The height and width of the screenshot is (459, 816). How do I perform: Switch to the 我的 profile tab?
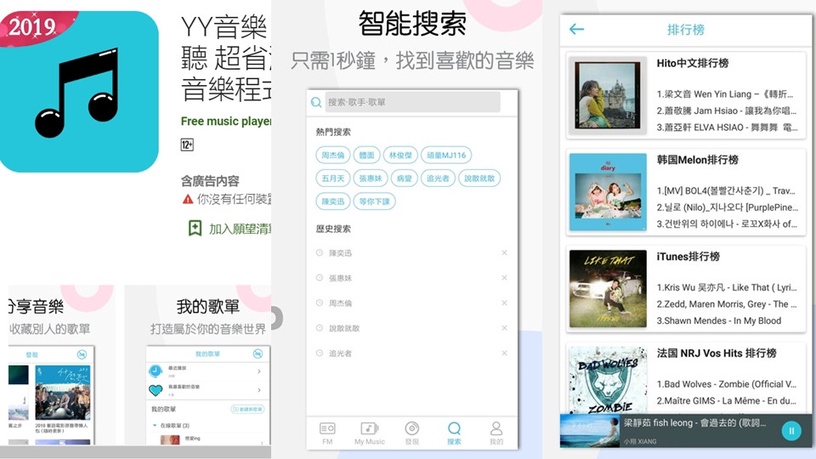pyautogui.click(x=496, y=433)
